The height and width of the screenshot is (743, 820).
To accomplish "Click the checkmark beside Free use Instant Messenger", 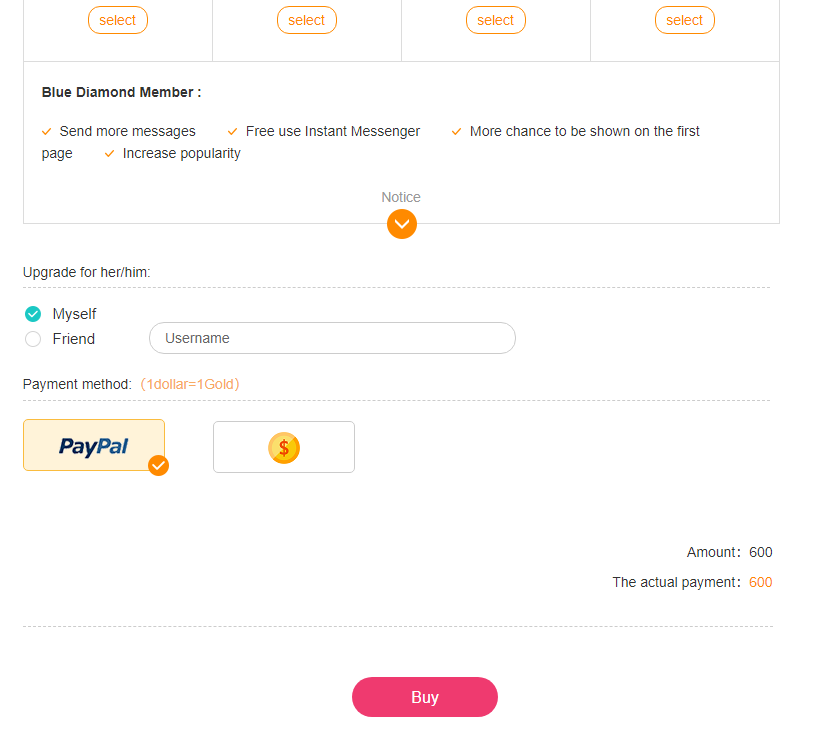I will (233, 131).
